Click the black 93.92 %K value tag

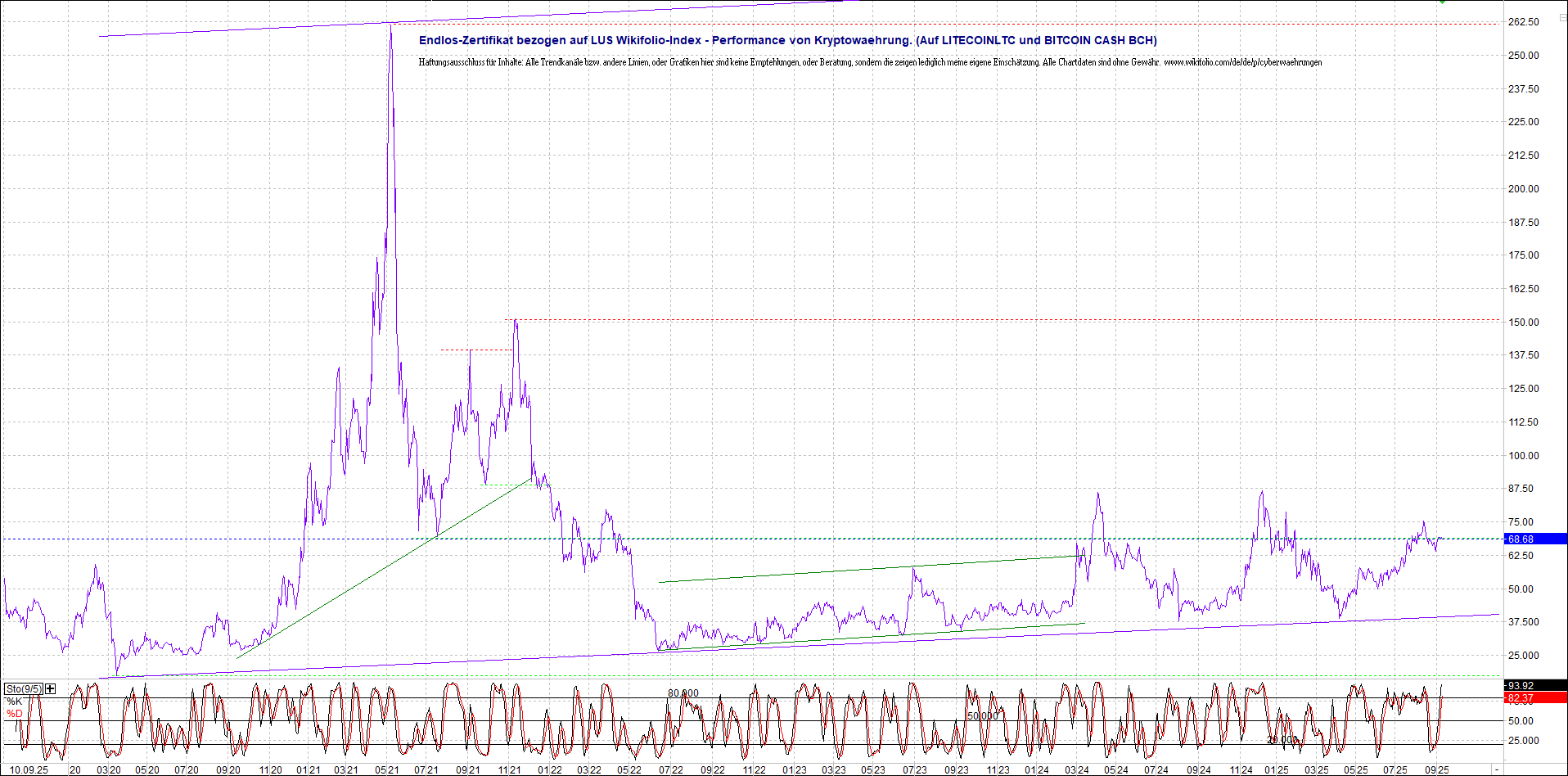click(x=1535, y=686)
